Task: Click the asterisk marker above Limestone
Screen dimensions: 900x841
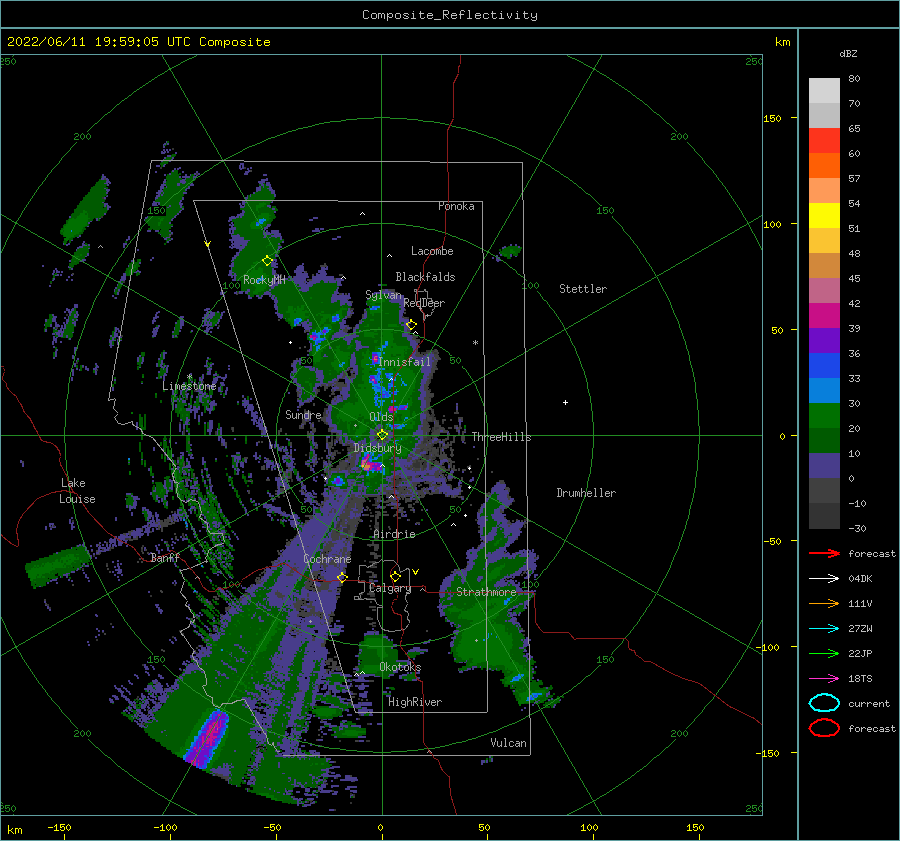Action: (x=189, y=377)
